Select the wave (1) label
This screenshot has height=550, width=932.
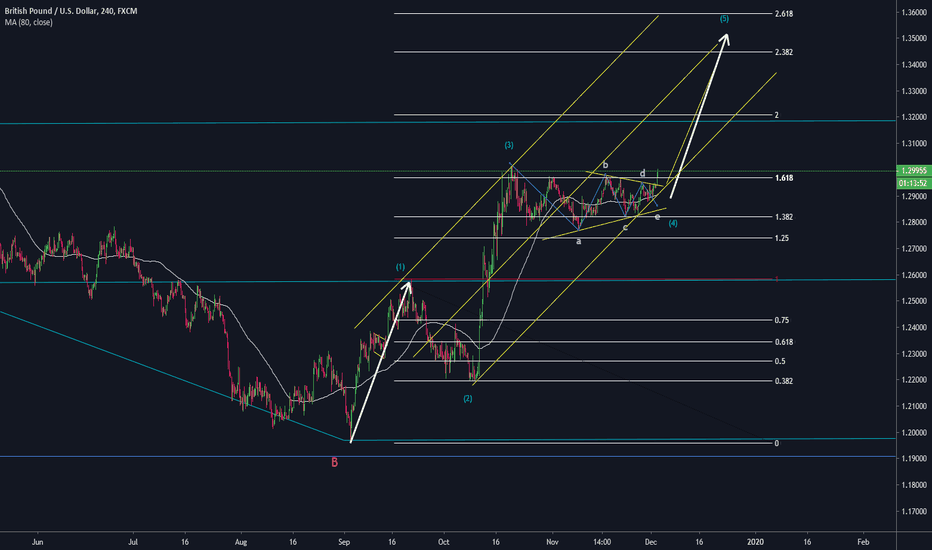point(400,267)
